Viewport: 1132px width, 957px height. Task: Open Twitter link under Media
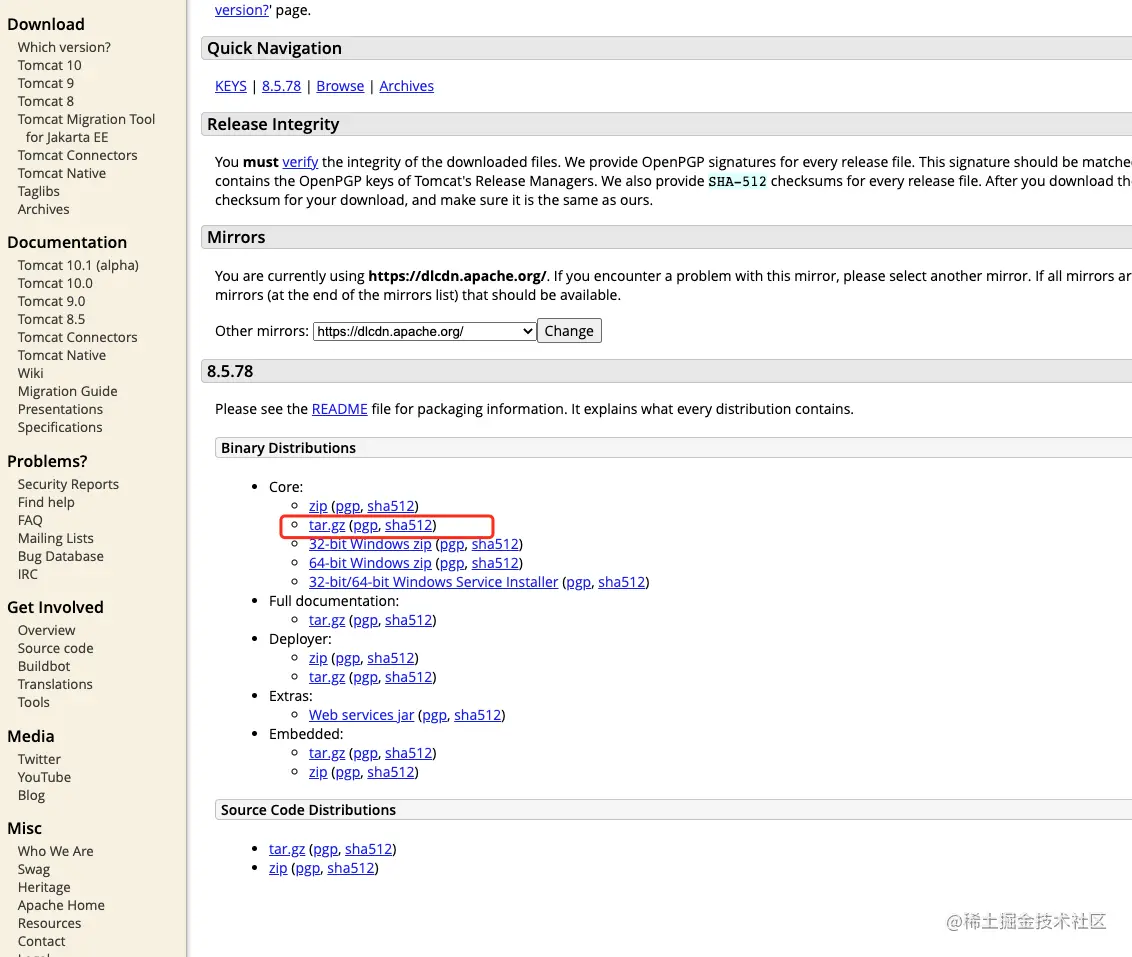point(39,759)
